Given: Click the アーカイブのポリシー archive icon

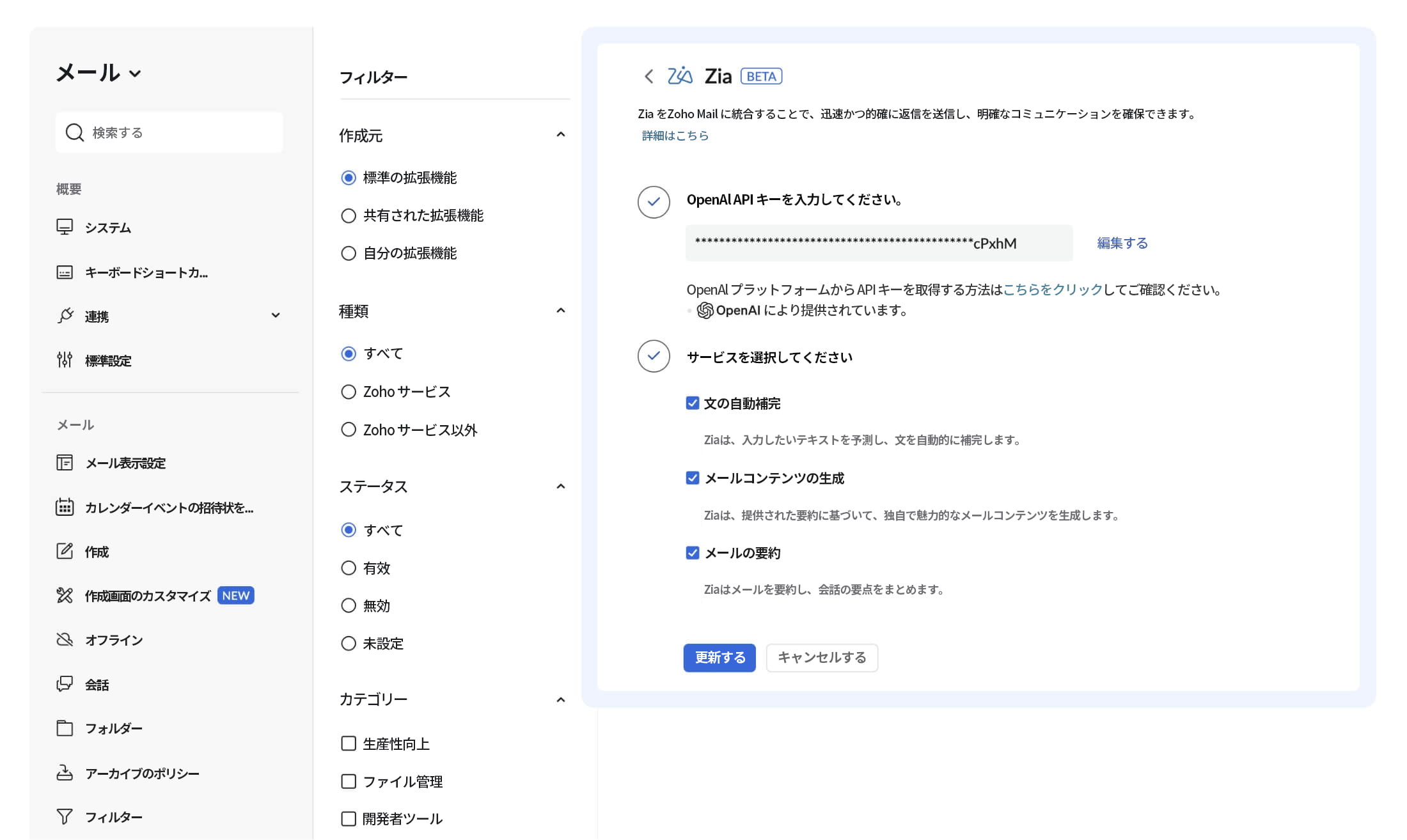Looking at the screenshot, I should pyautogui.click(x=65, y=773).
